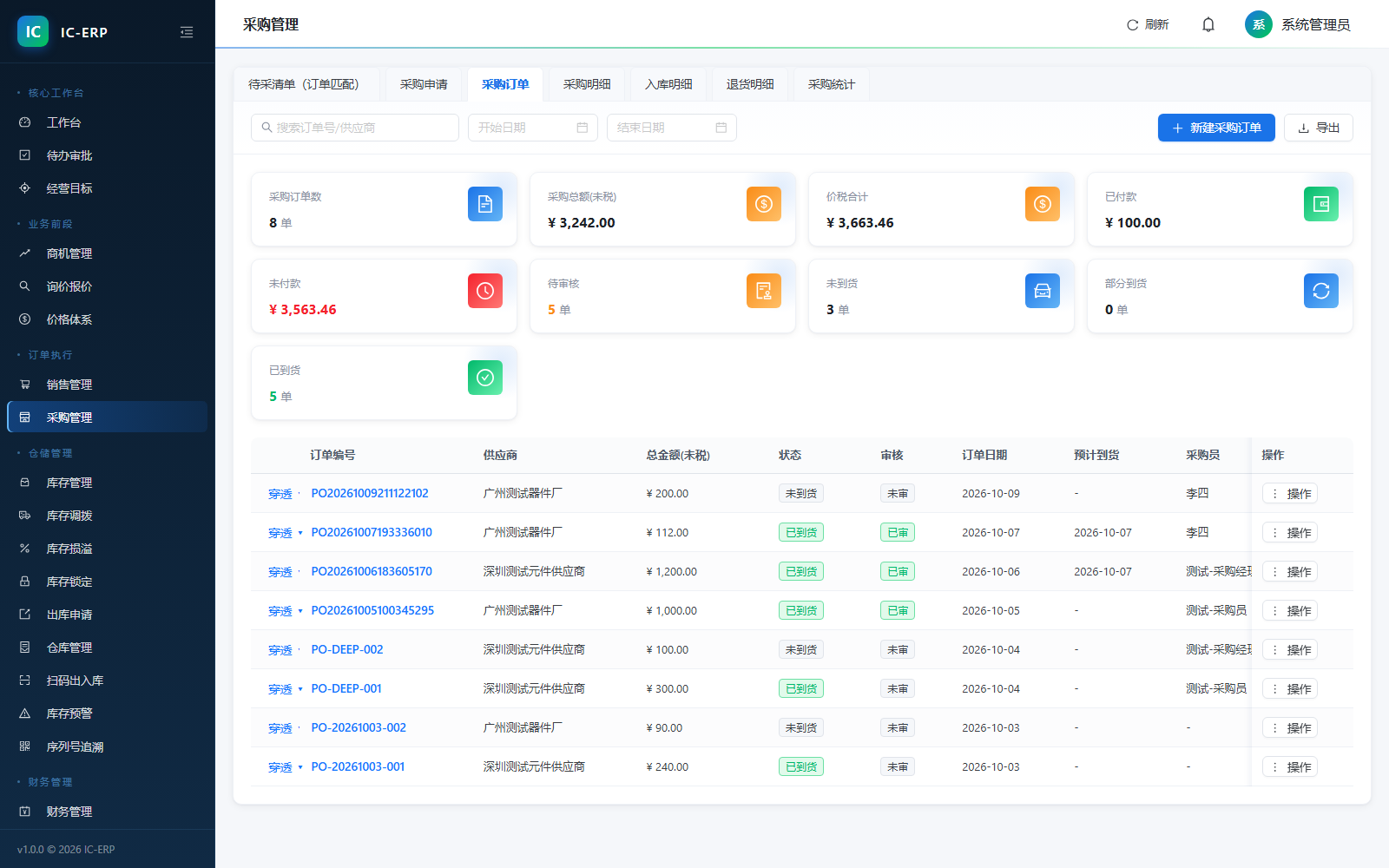Image resolution: width=1389 pixels, height=868 pixels.
Task: Expand the 穿透 arrow for PO20261007193336010
Action: pyautogui.click(x=300, y=533)
